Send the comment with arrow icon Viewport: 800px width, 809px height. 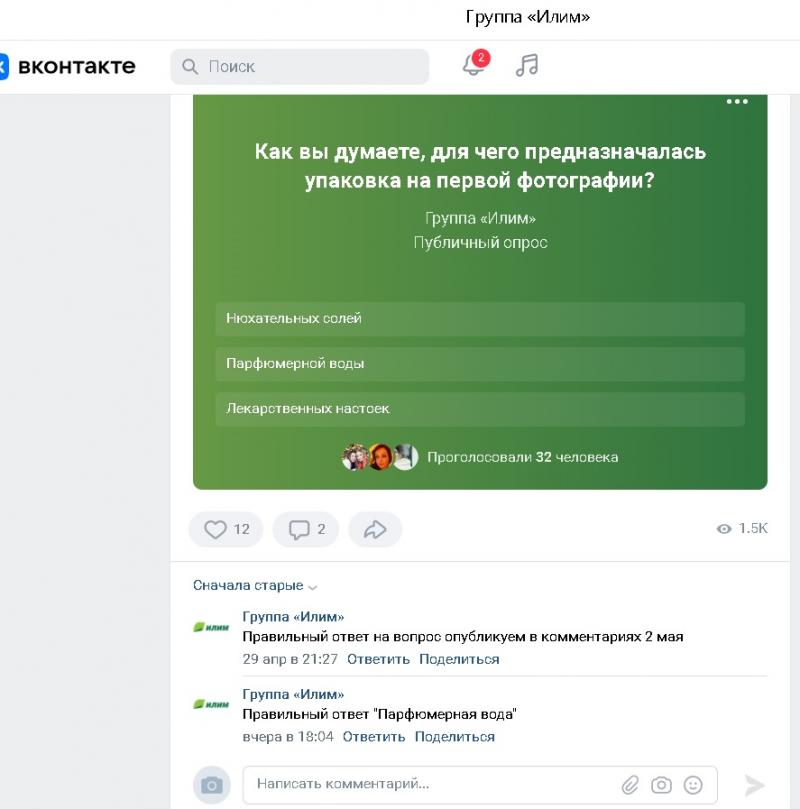click(x=755, y=785)
